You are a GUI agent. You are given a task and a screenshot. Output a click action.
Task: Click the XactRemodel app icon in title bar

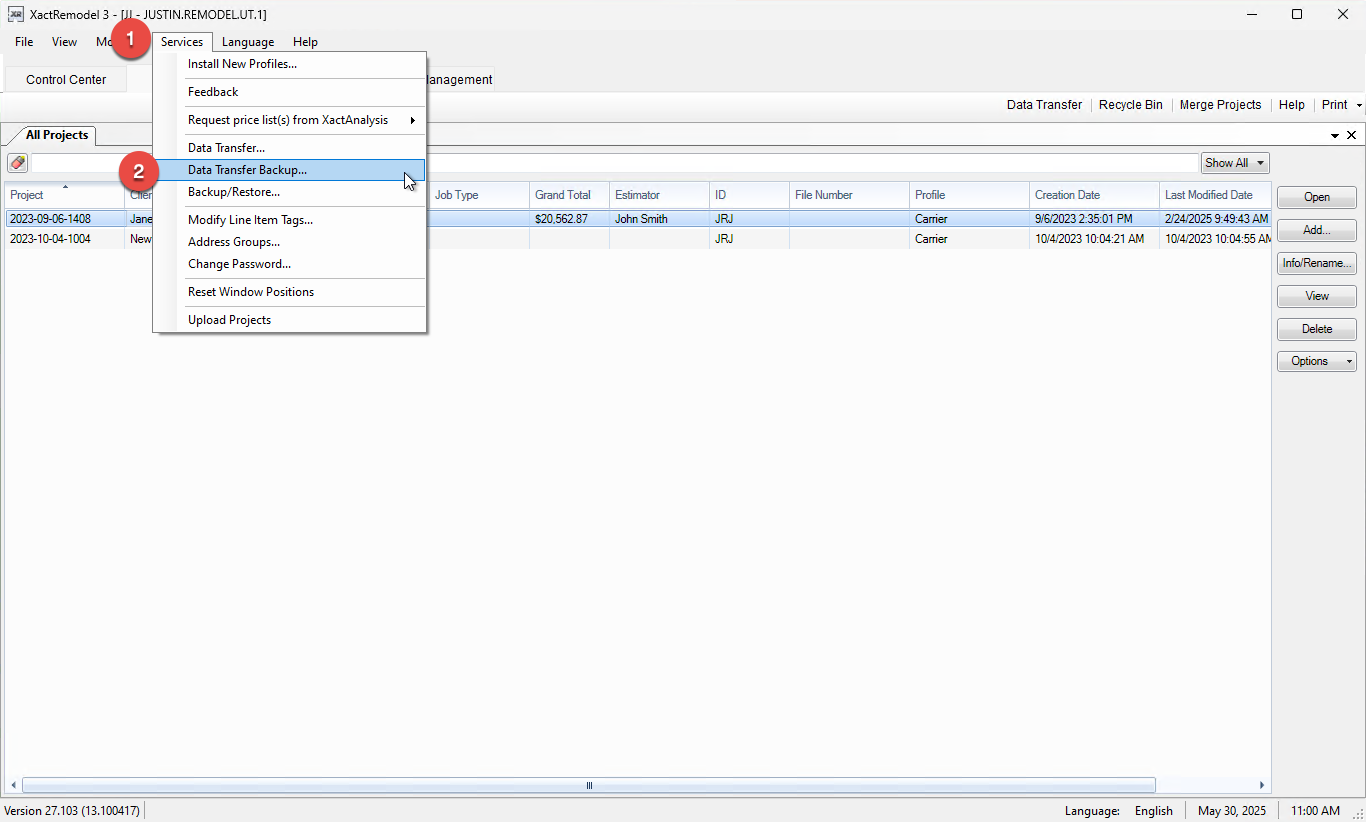tap(16, 14)
